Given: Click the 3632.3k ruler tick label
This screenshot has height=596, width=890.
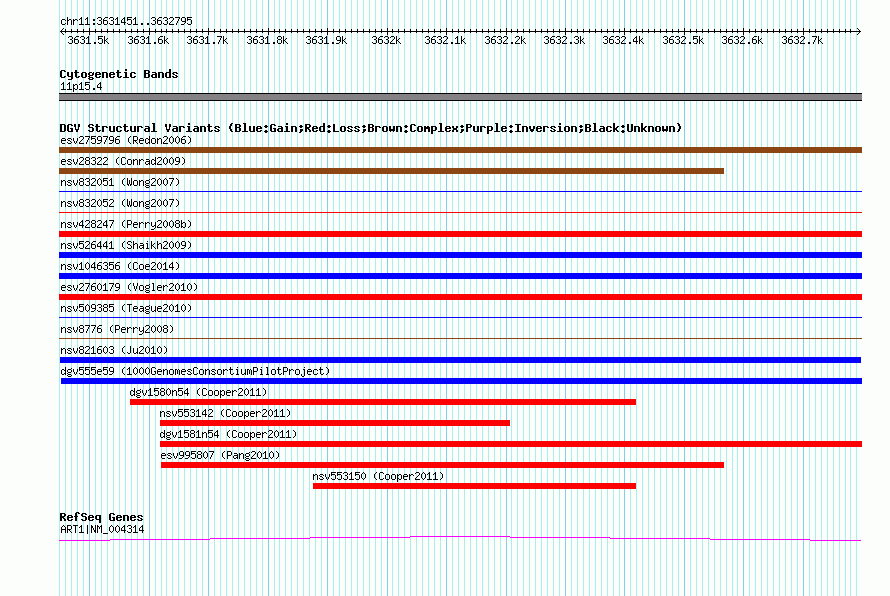Looking at the screenshot, I should point(564,40).
